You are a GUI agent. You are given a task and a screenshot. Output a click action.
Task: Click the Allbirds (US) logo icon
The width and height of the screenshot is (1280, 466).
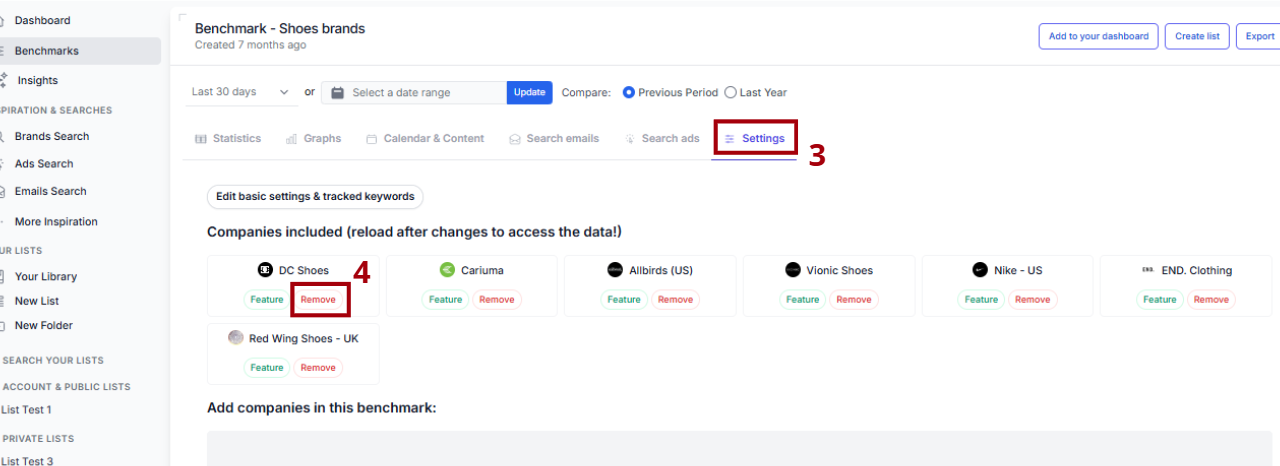[x=615, y=270]
